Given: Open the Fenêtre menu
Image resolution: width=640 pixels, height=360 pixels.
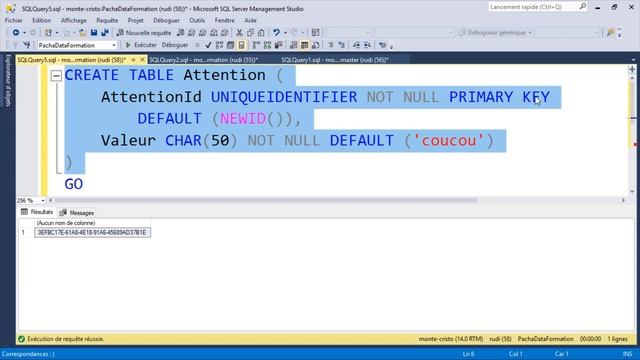Looking at the screenshot, I should coord(224,20).
